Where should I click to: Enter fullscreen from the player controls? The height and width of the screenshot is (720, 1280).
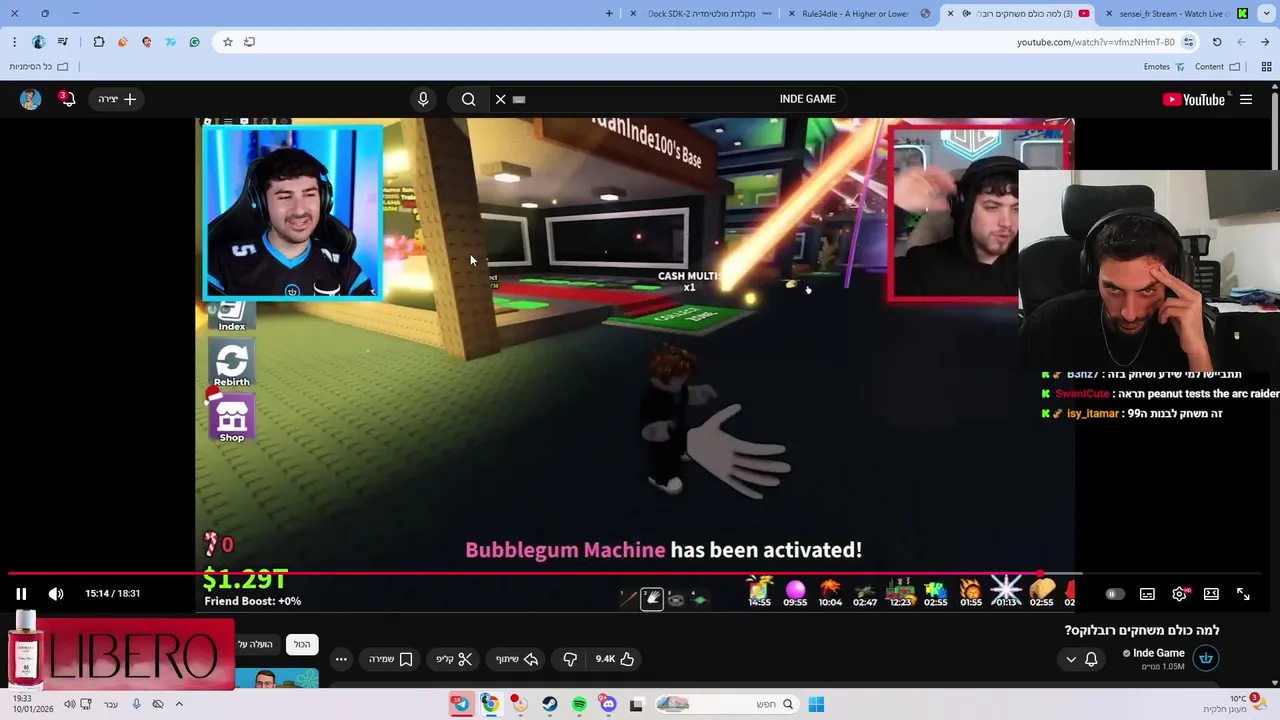click(1243, 594)
